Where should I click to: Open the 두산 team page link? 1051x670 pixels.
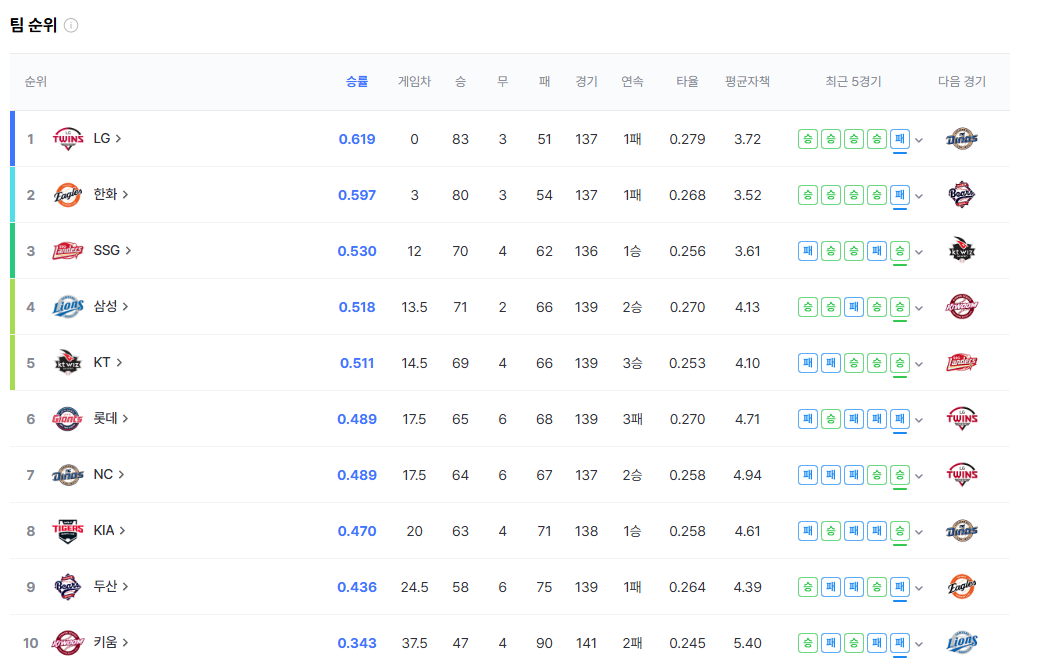click(x=111, y=586)
